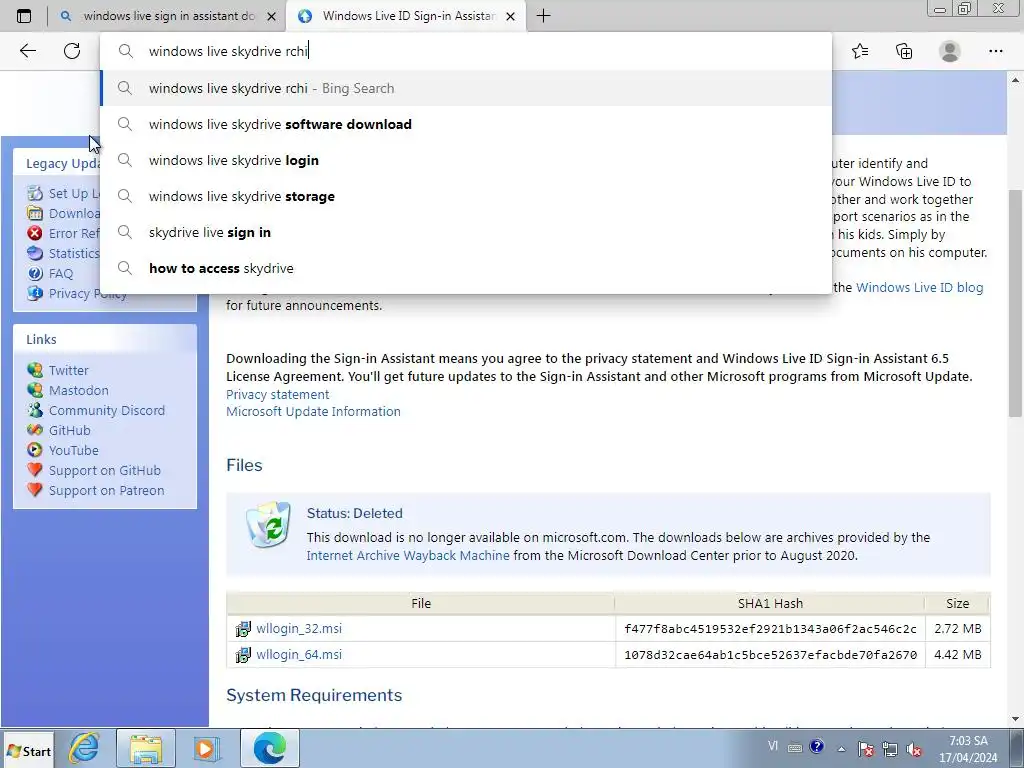Open a new tab with the plus icon
This screenshot has width=1024, height=768.
(x=543, y=16)
